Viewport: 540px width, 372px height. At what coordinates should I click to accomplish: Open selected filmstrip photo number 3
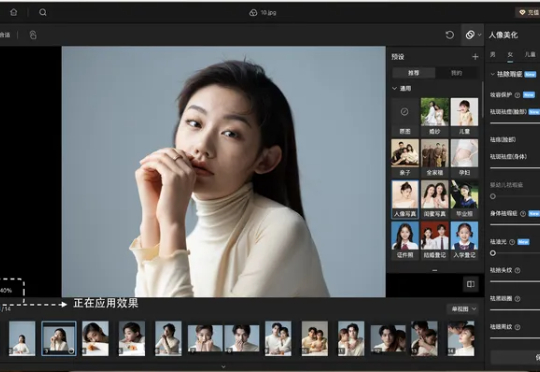coord(59,338)
